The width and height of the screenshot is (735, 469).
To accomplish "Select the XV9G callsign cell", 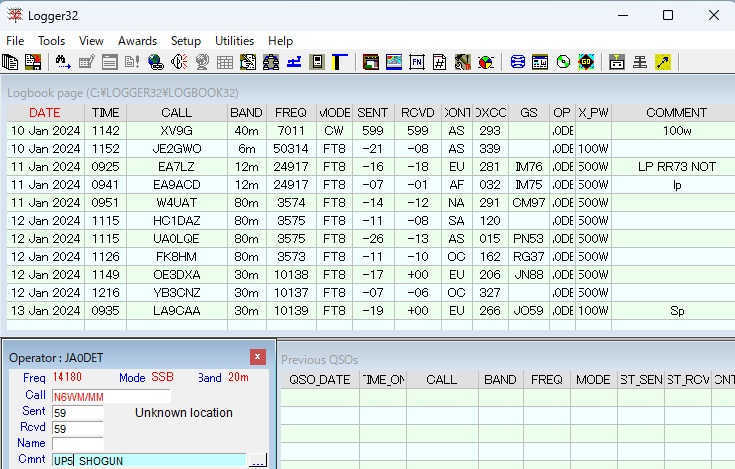I will (176, 131).
